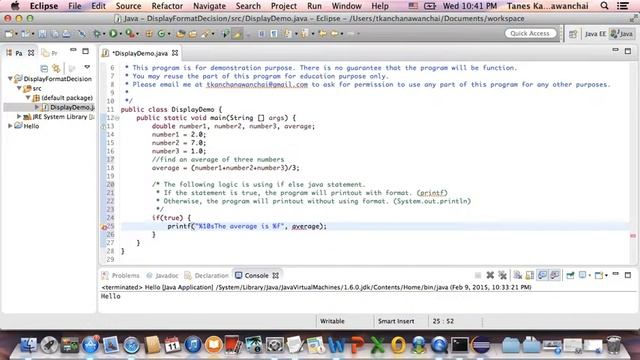The height and width of the screenshot is (360, 640).
Task: Open the Source menu
Action: 128,6
